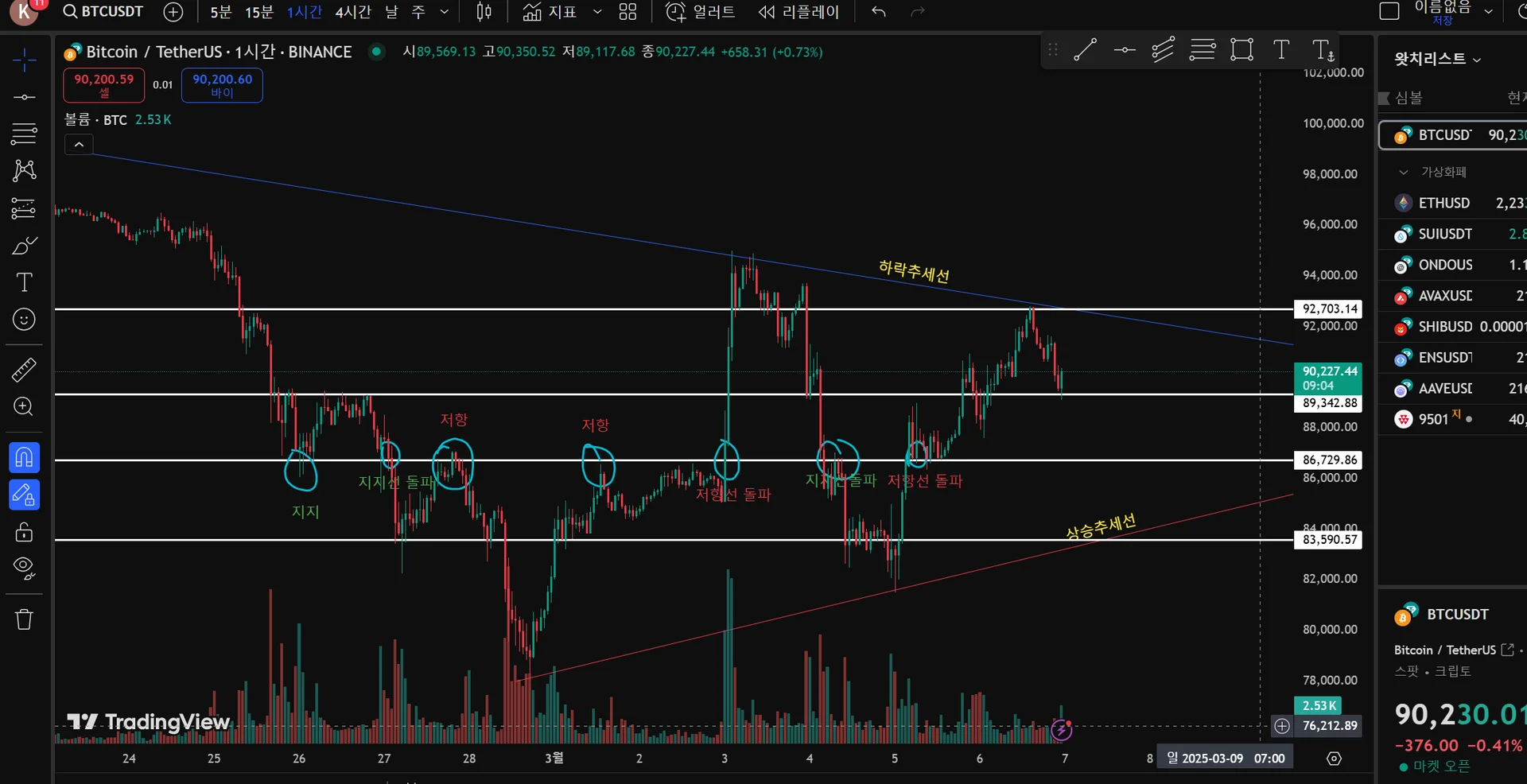Open the time axis settings gear
Screen dimensions: 1527x784
1335,759
